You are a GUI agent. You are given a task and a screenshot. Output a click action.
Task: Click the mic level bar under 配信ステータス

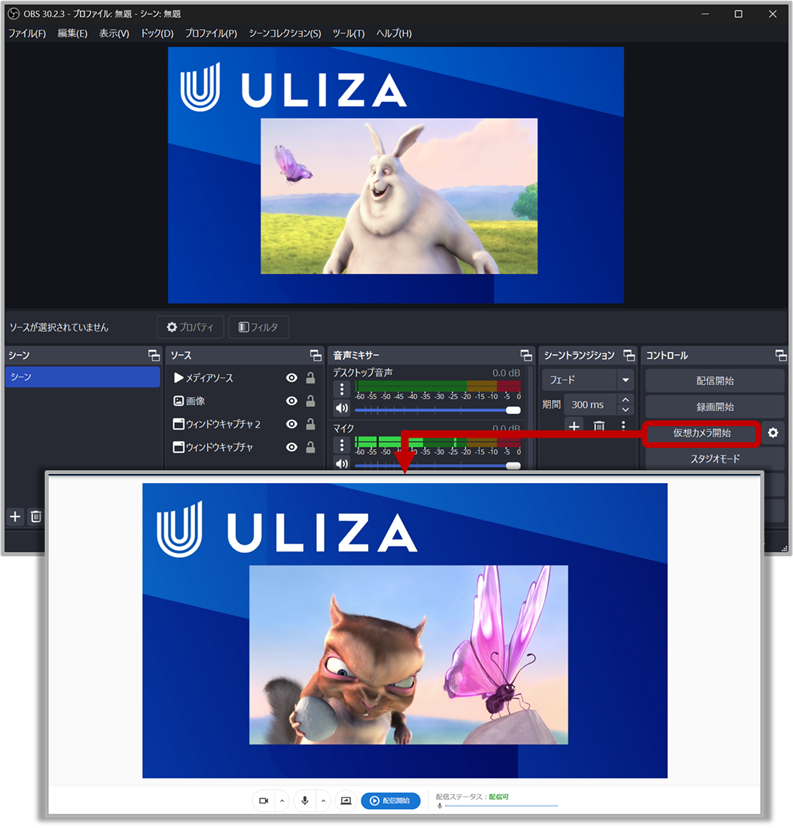click(501, 806)
